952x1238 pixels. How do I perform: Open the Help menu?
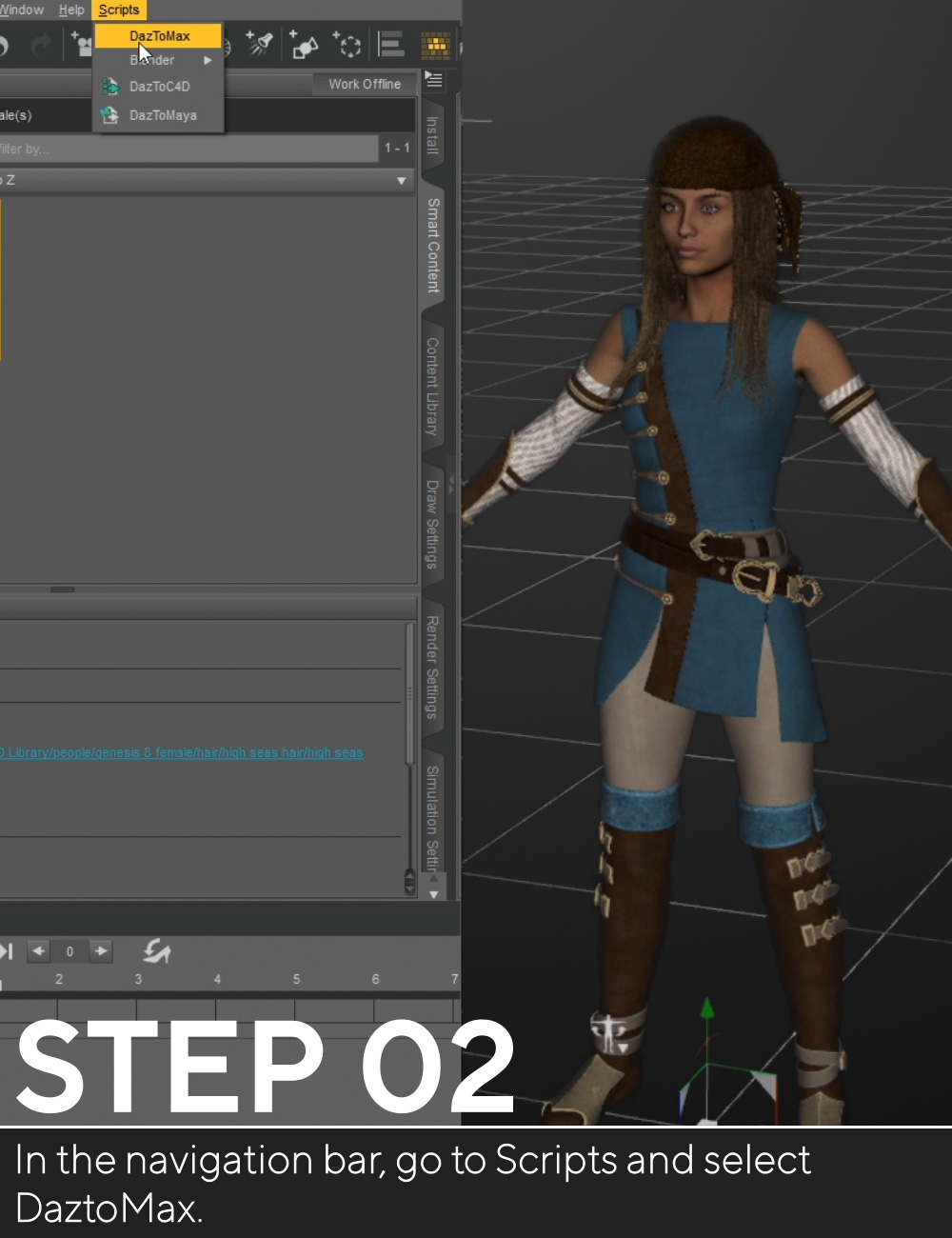[71, 10]
